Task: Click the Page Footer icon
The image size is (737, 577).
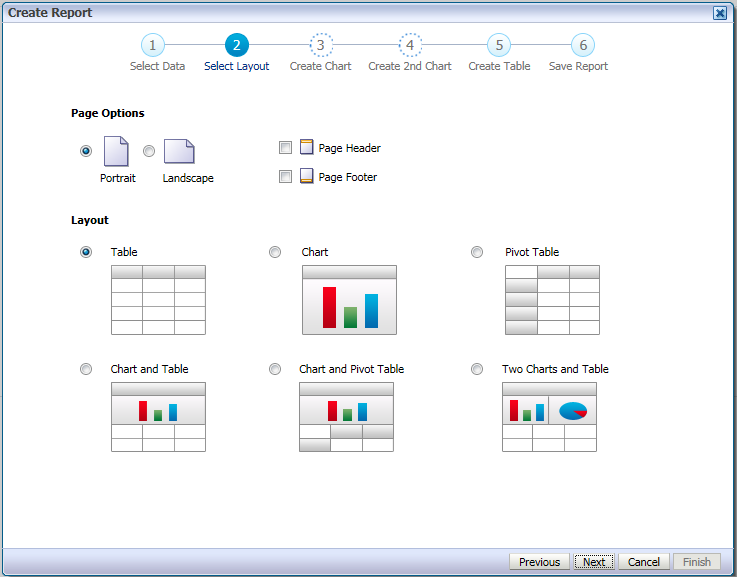Action: click(x=306, y=176)
